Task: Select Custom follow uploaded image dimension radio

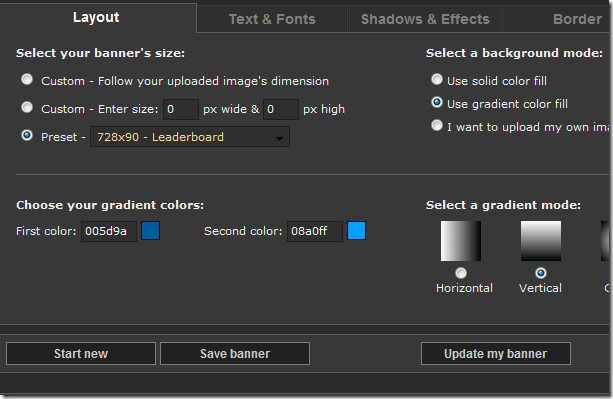Action: point(27,79)
